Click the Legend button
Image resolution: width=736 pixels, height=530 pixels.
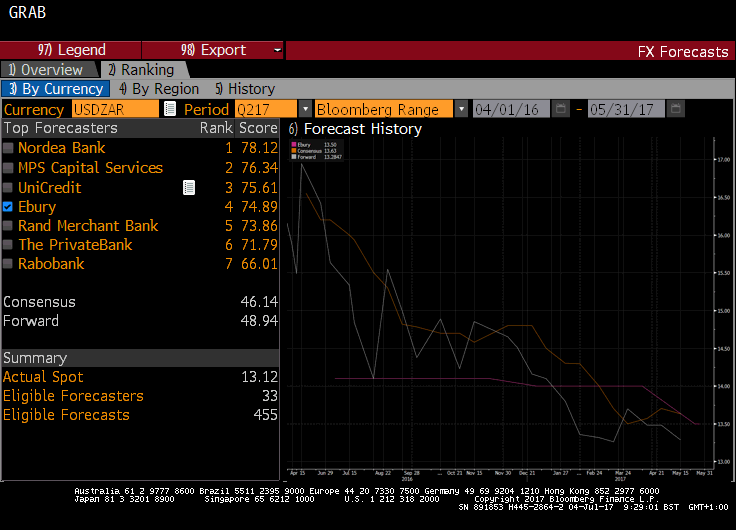tap(71, 50)
